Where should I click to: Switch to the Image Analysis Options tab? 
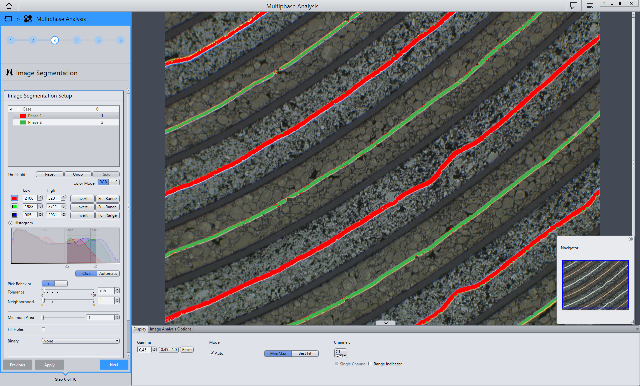point(170,329)
